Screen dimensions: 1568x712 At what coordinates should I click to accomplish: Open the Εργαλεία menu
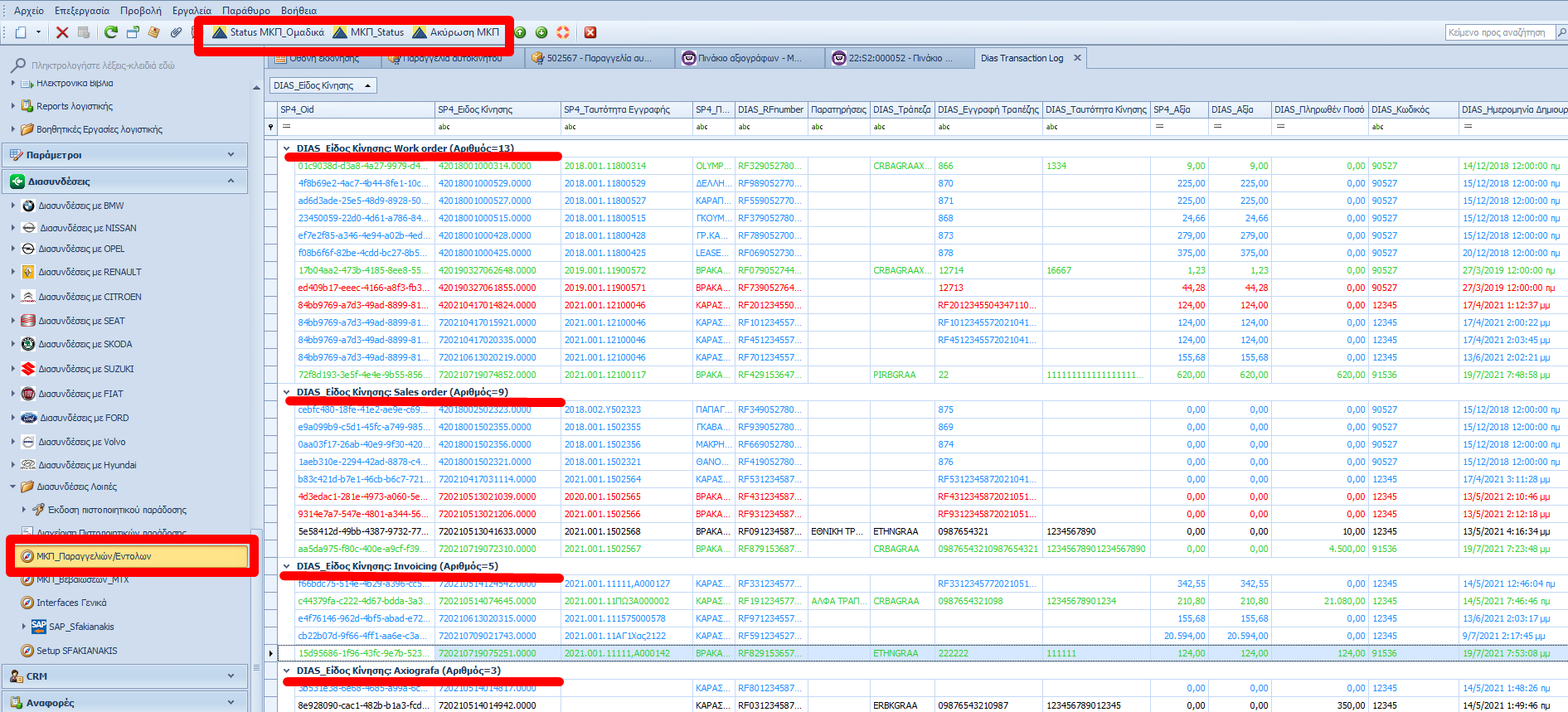click(192, 11)
